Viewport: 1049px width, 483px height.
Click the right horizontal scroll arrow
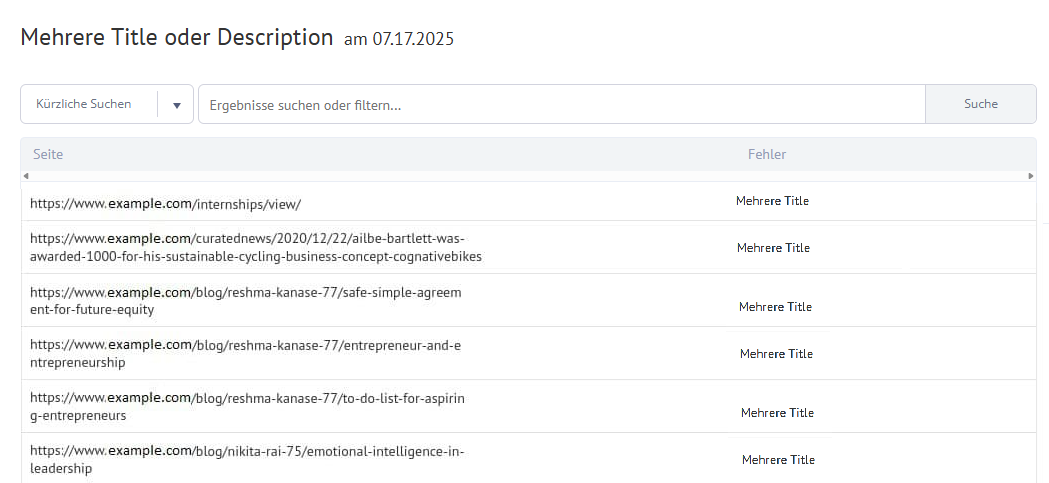pos(1031,176)
